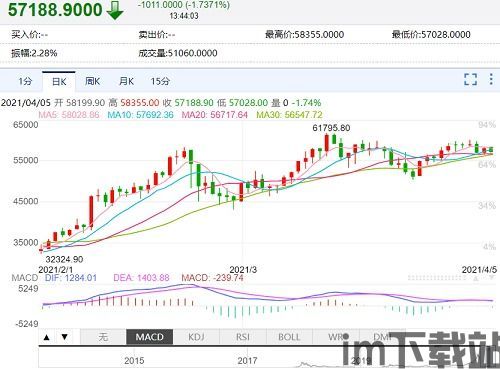The image size is (500, 369).
Task: Click the 2015 mark on timeline navigator
Action: coord(134,361)
